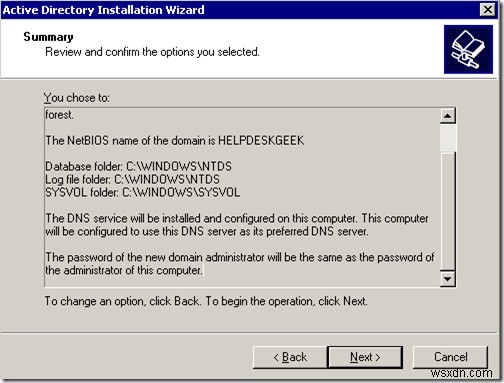Image resolution: width=504 pixels, height=383 pixels.
Task: Click the NetBIOS name HELPDESKGEEK line
Action: (175, 141)
